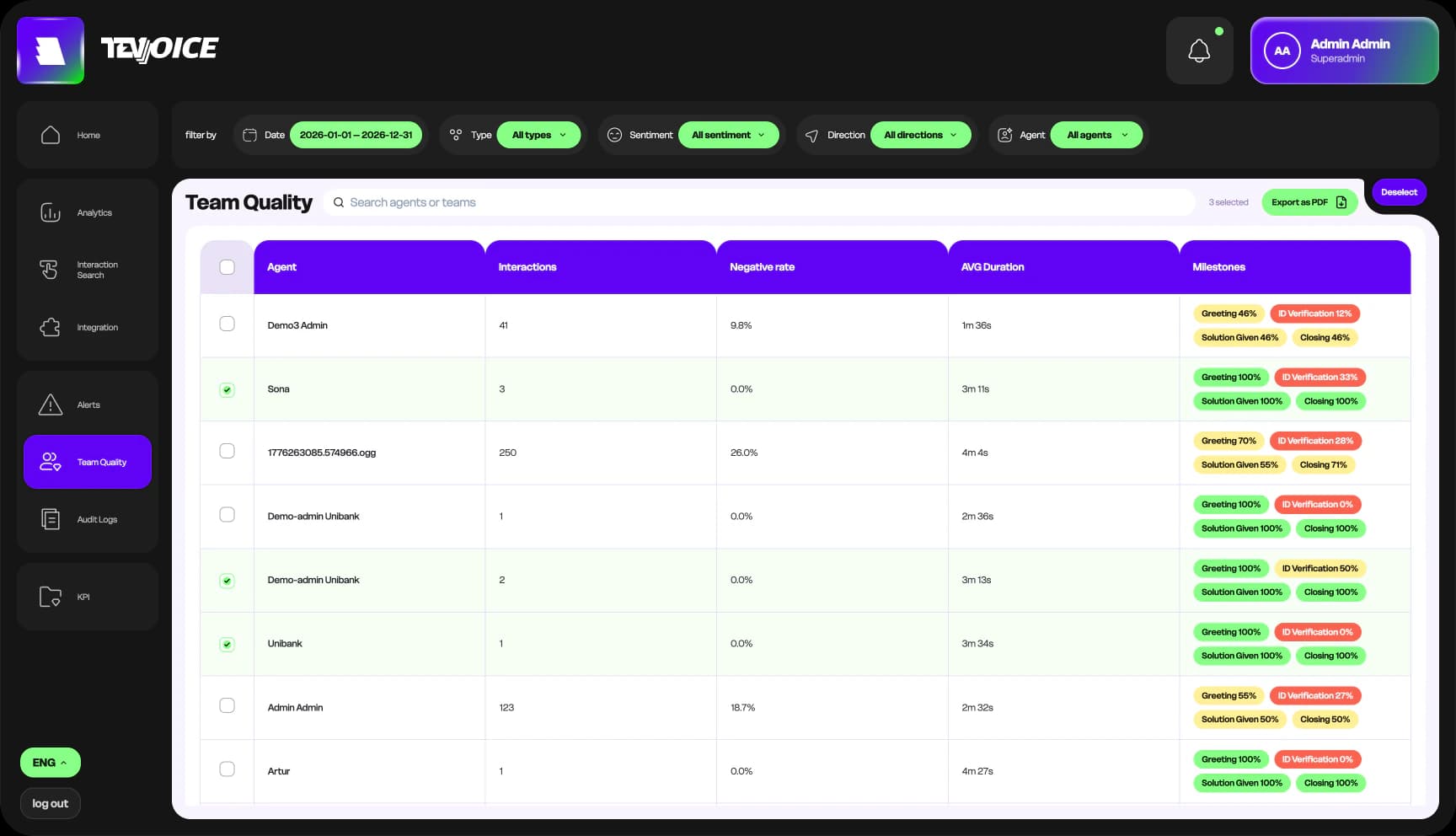This screenshot has width=1456, height=836.
Task: Open the Audit Logs menu label
Action: [x=97, y=520]
